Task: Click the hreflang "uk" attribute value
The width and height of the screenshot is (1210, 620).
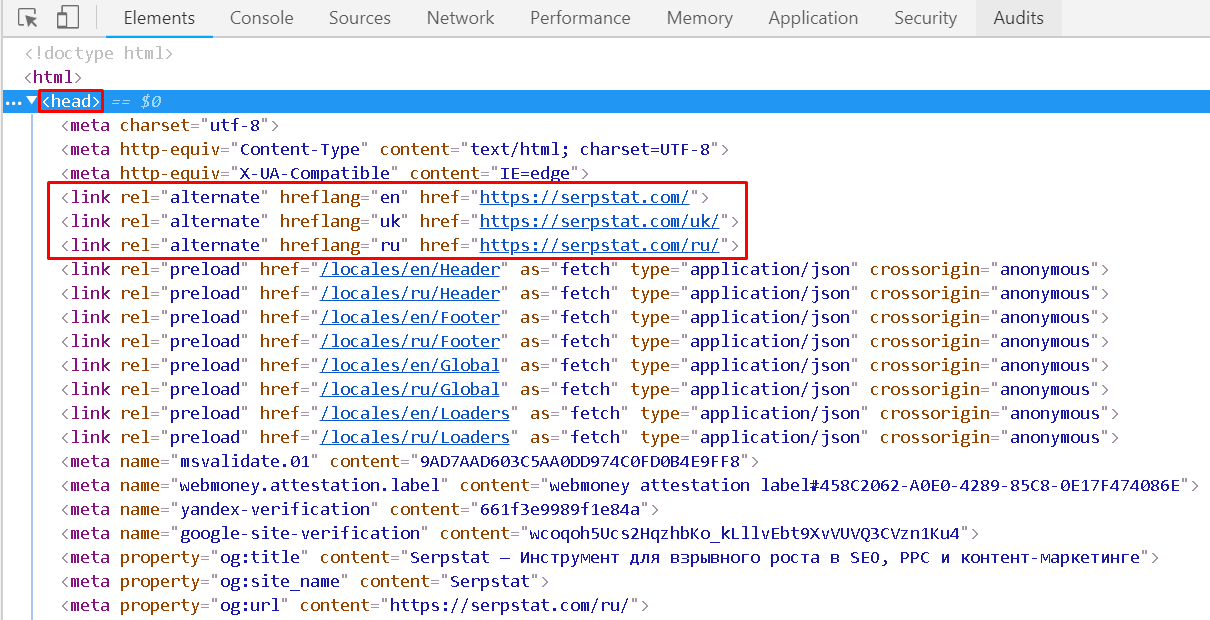Action: pyautogui.click(x=390, y=221)
